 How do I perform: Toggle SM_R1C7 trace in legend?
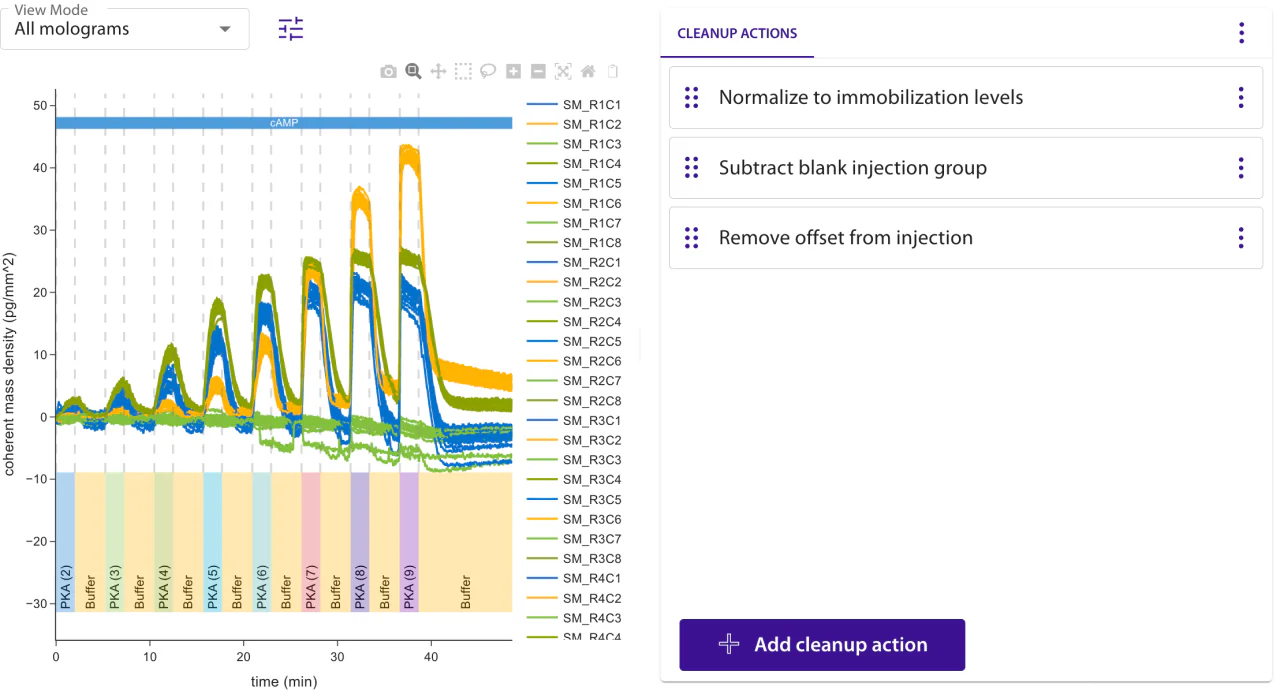tap(574, 223)
